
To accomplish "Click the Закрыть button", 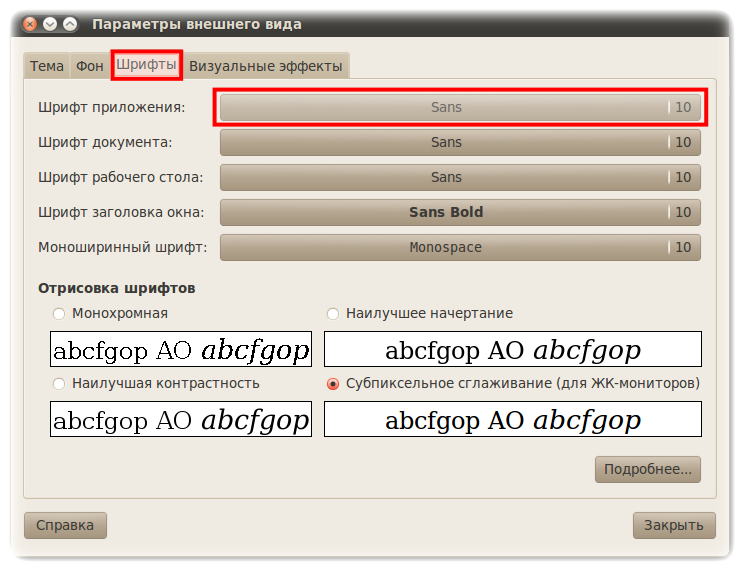I will point(674,525).
